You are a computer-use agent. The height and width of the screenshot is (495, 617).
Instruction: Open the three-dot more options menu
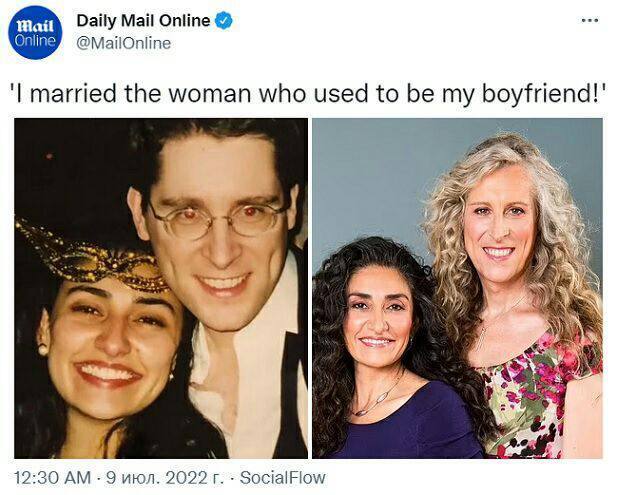click(x=590, y=20)
